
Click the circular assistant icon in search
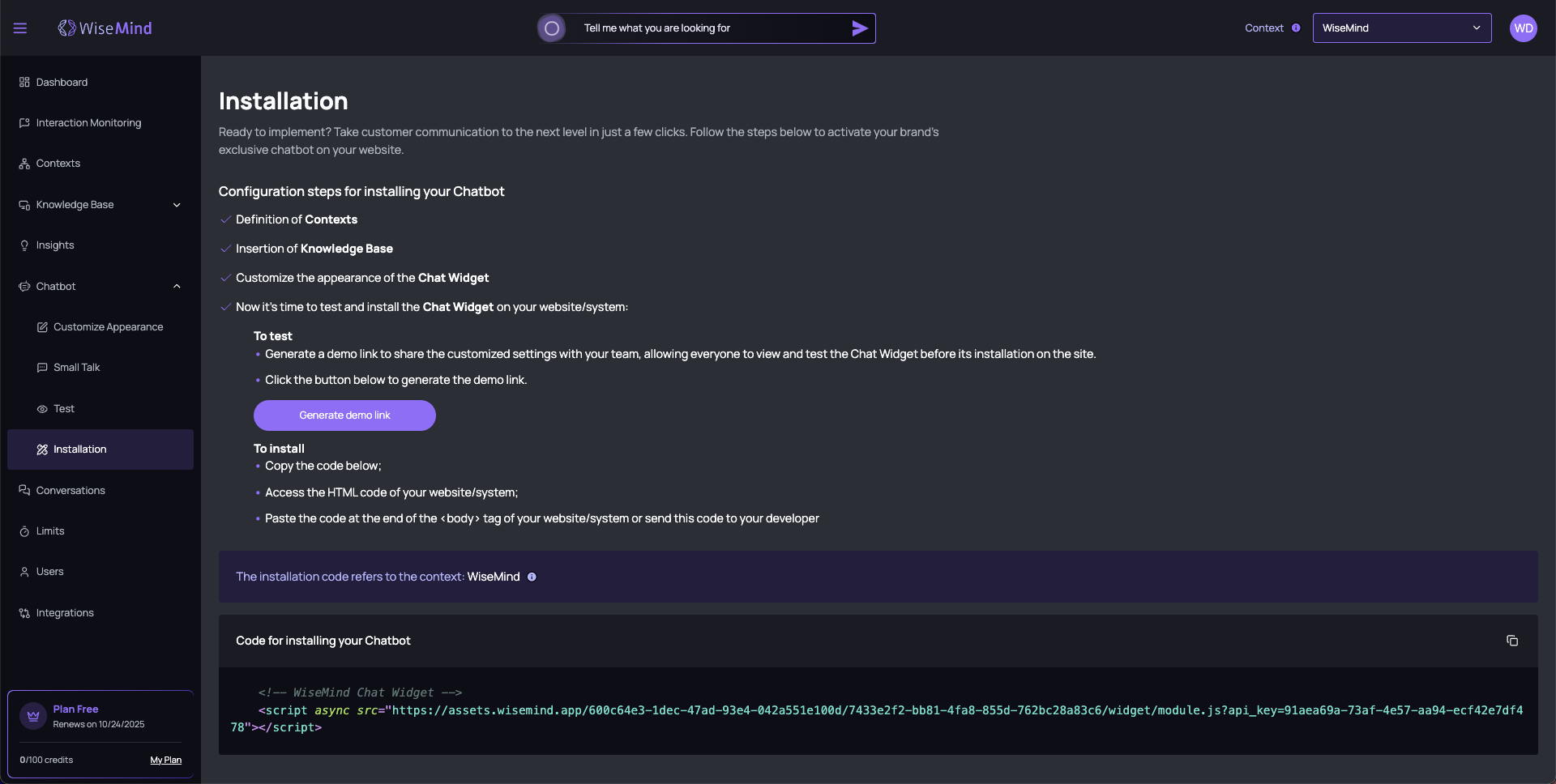[x=552, y=28]
